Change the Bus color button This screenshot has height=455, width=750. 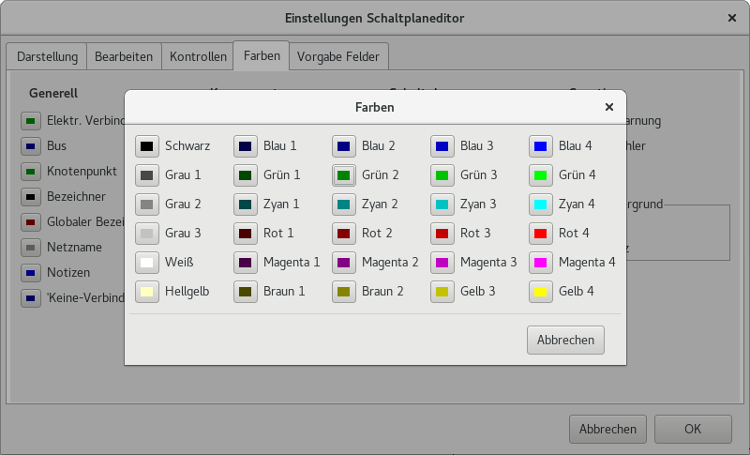[31, 146]
